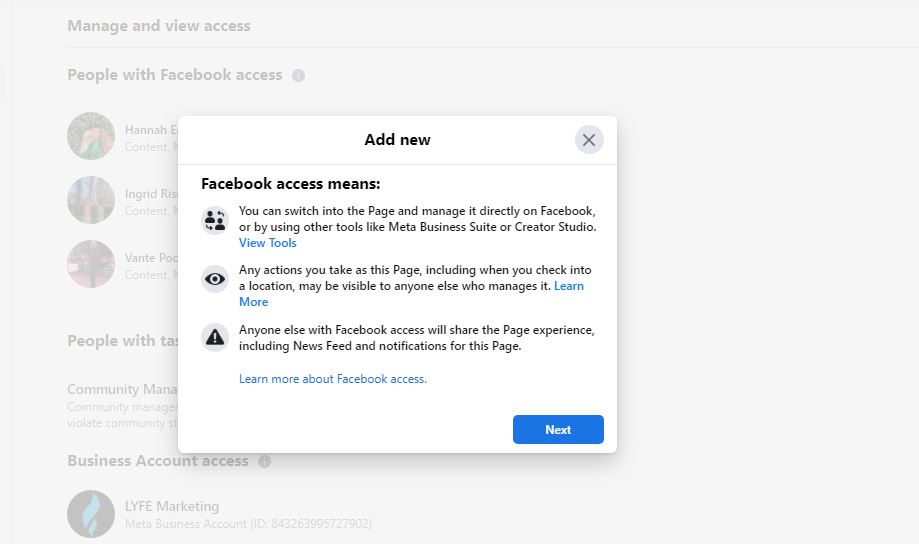This screenshot has width=919, height=544.
Task: Select the LYFE Marketing business account name
Action: pyautogui.click(x=172, y=506)
